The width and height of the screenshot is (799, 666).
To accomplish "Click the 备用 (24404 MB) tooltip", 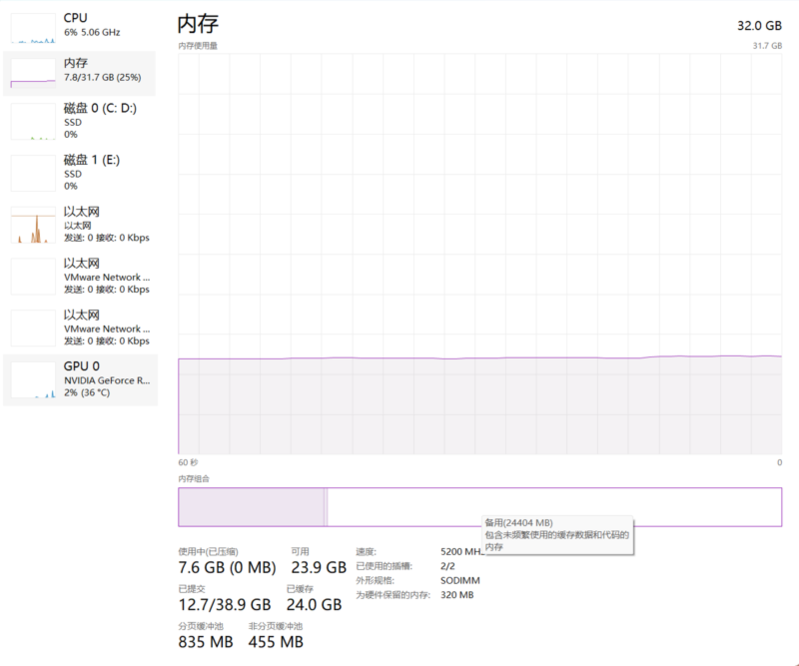I will (556, 534).
